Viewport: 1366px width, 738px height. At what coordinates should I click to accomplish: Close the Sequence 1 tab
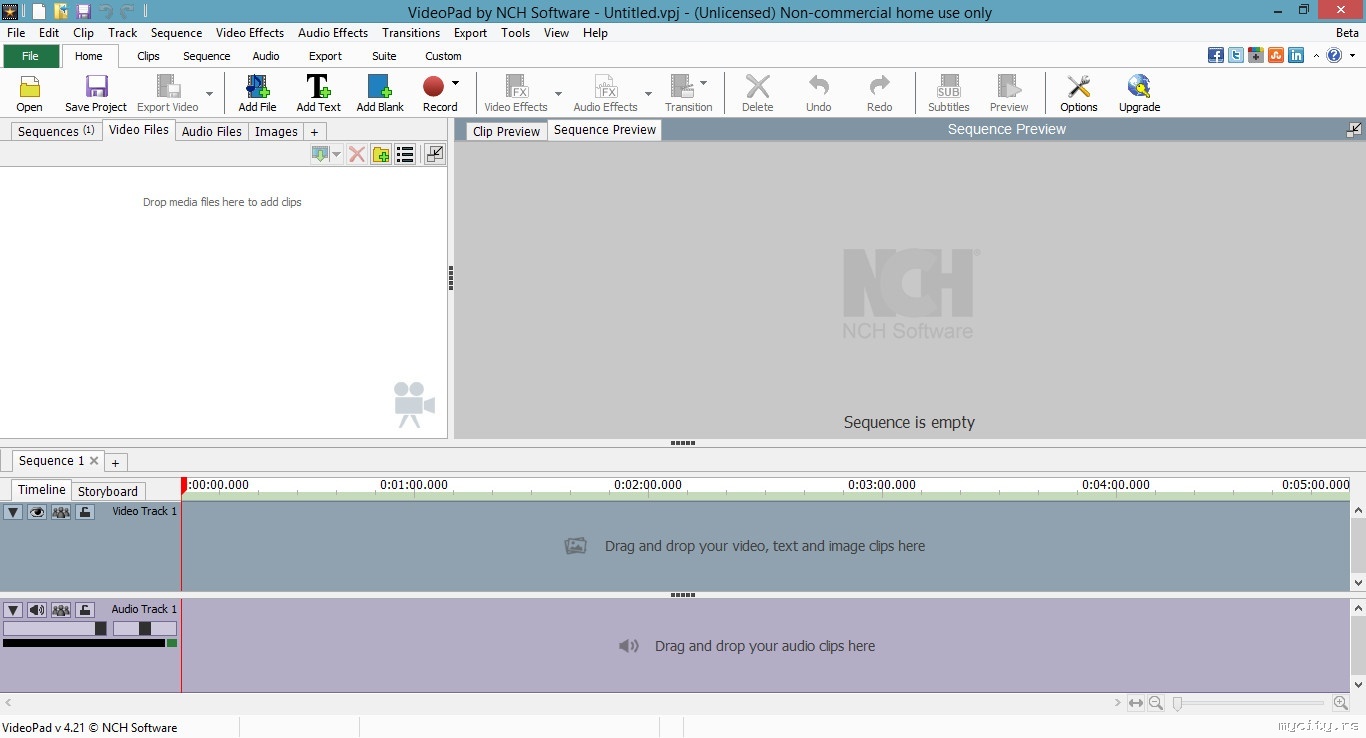94,461
